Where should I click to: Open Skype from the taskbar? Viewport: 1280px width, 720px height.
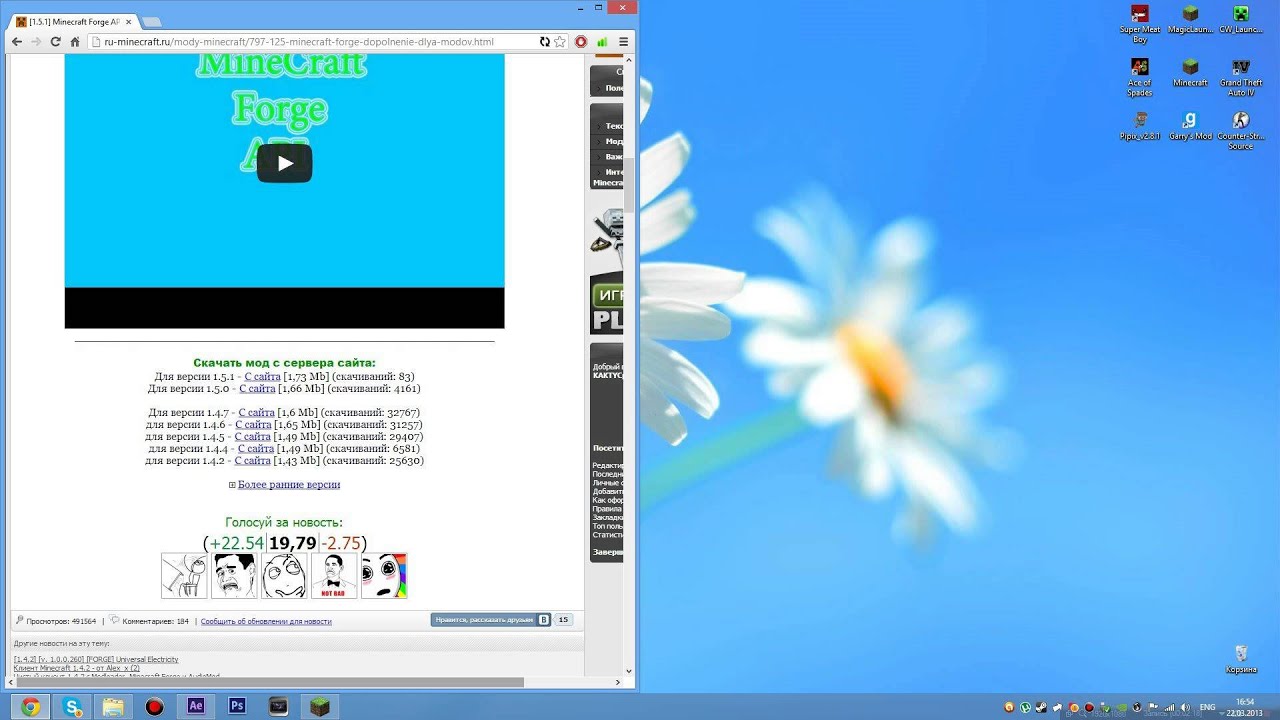[x=72, y=706]
